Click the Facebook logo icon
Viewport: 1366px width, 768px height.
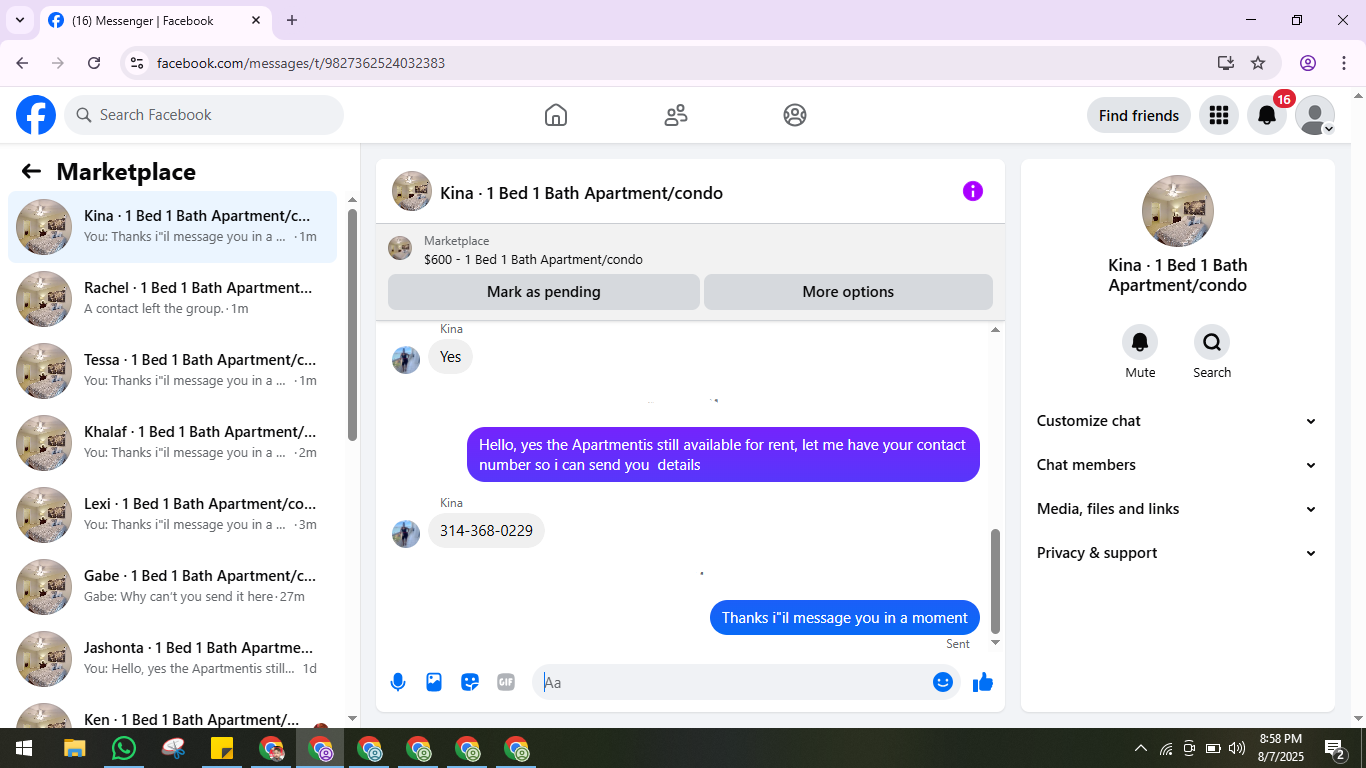point(36,115)
